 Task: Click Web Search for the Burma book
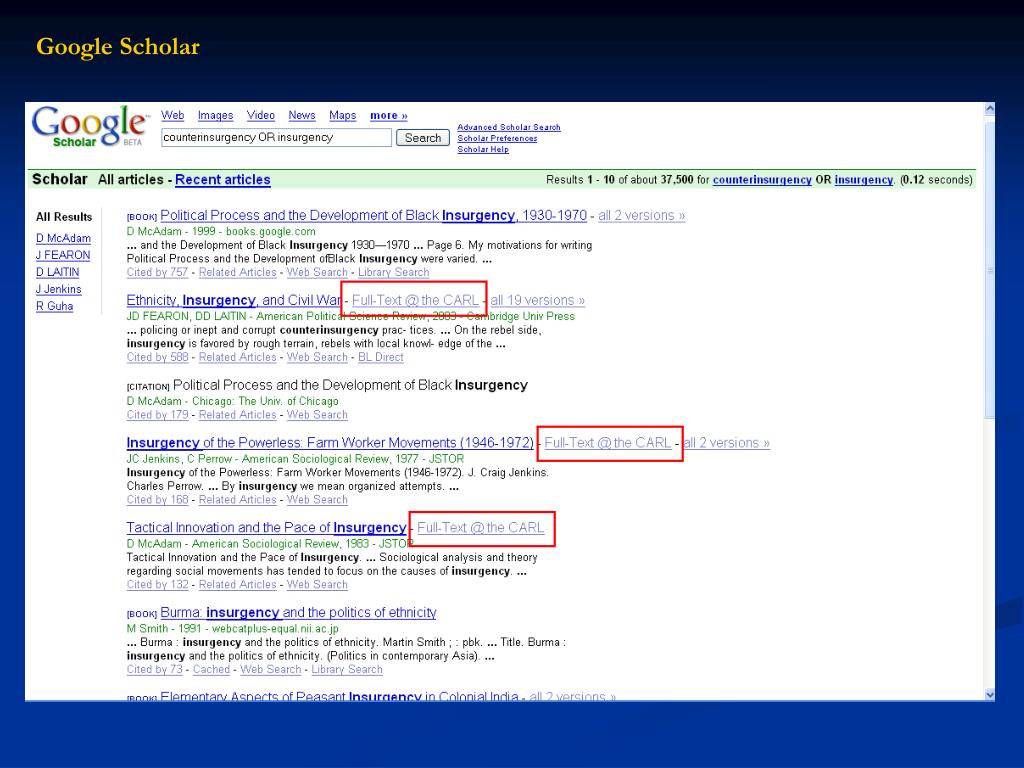tap(271, 669)
